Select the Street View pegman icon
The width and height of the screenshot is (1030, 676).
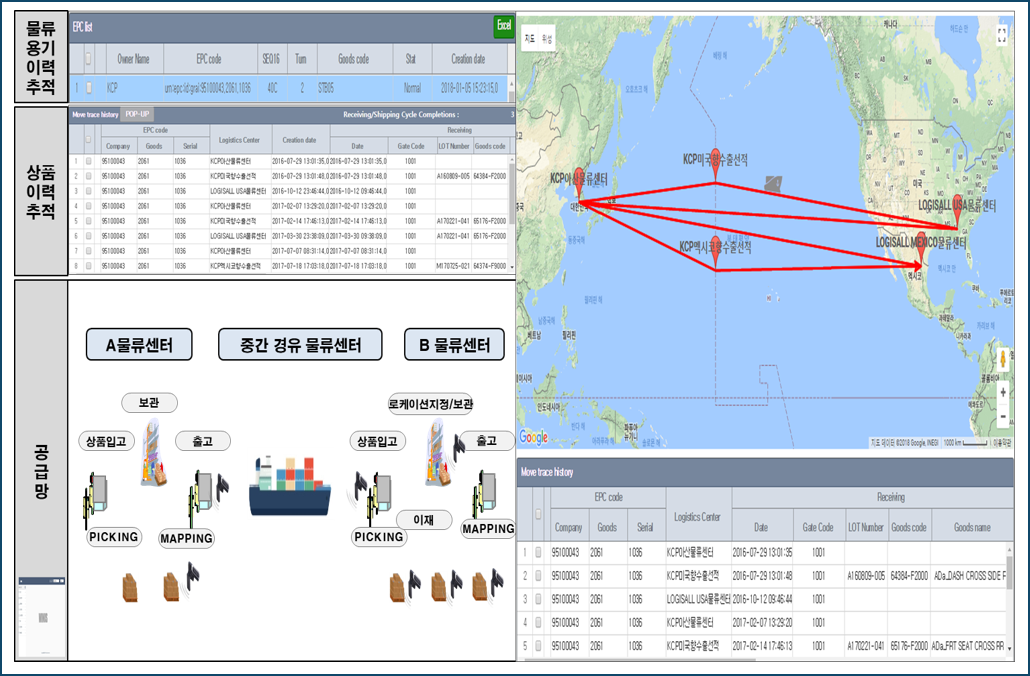pyautogui.click(x=1003, y=360)
